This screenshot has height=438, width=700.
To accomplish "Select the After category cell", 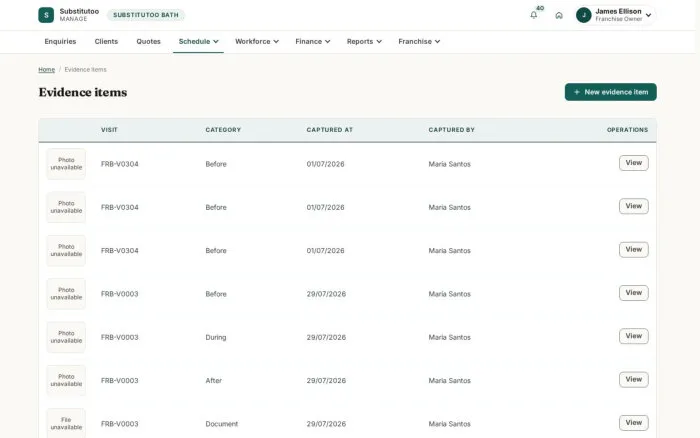I will pyautogui.click(x=213, y=381).
